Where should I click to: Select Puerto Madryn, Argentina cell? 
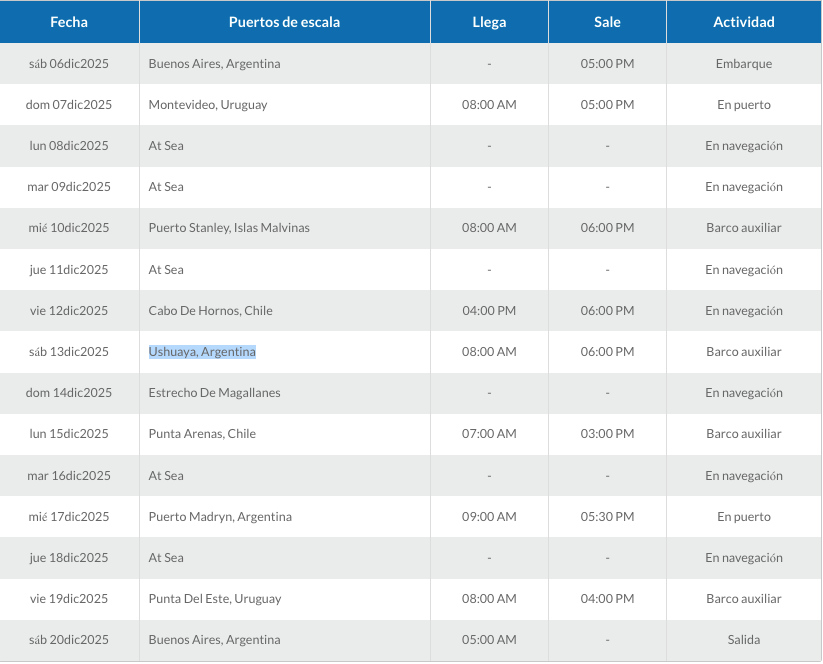pyautogui.click(x=220, y=517)
